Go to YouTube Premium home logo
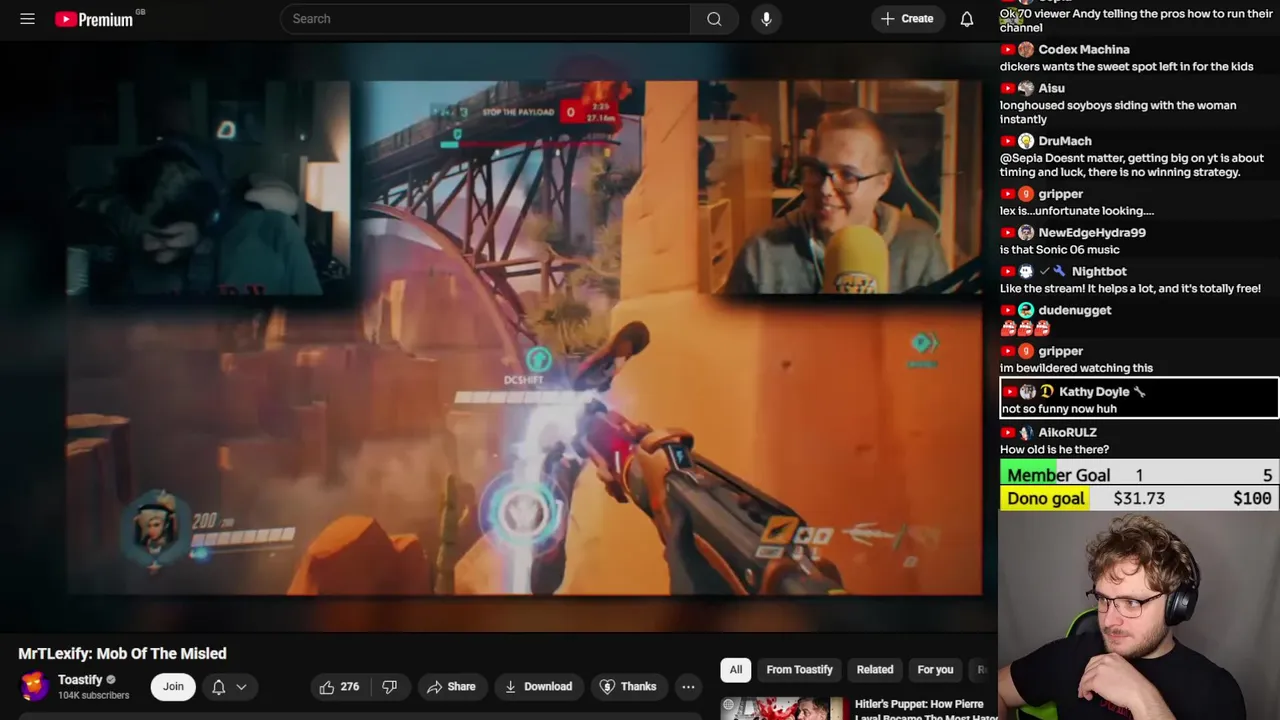 point(94,19)
